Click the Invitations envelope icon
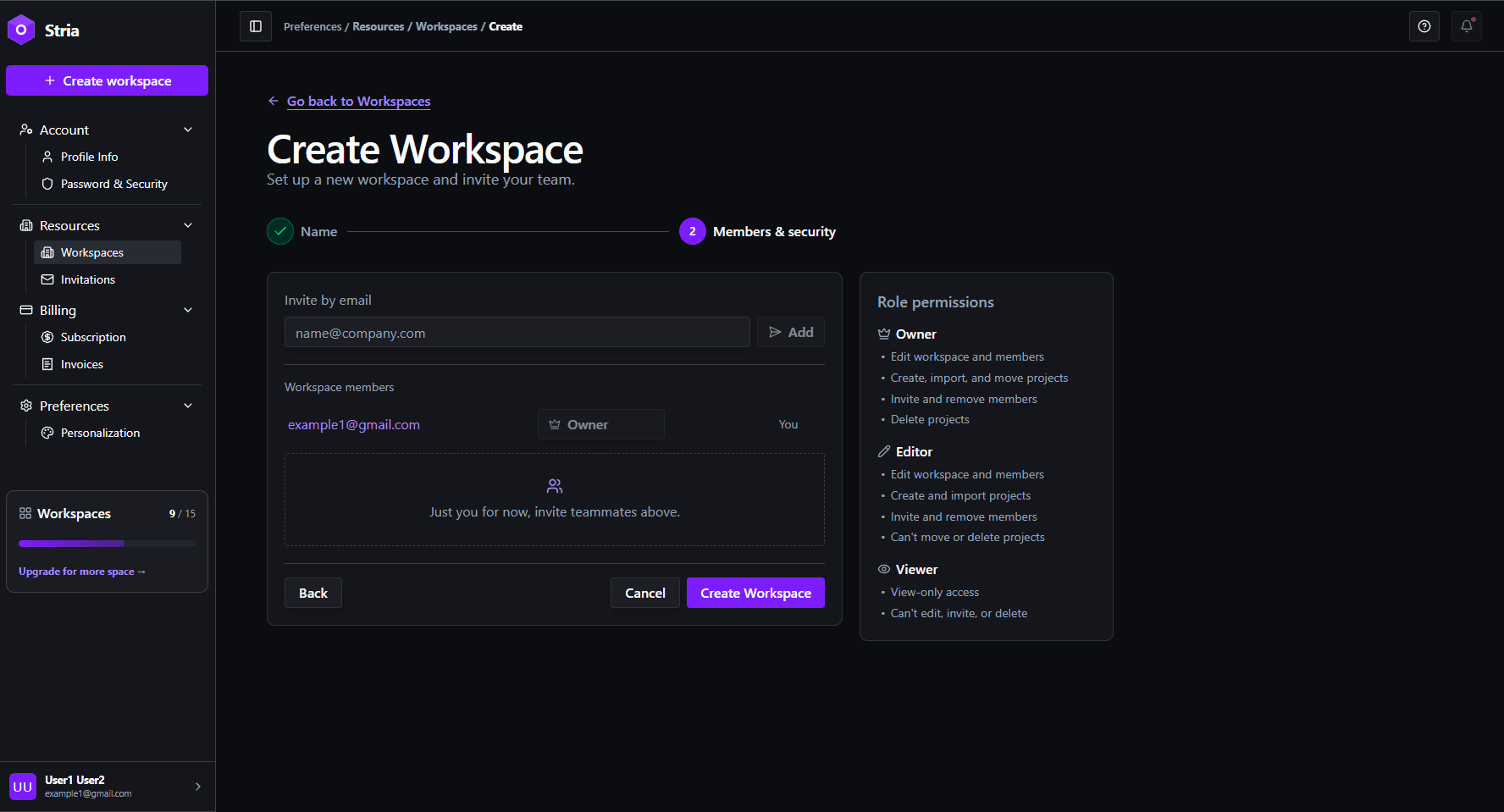The width and height of the screenshot is (1504, 812). click(47, 279)
